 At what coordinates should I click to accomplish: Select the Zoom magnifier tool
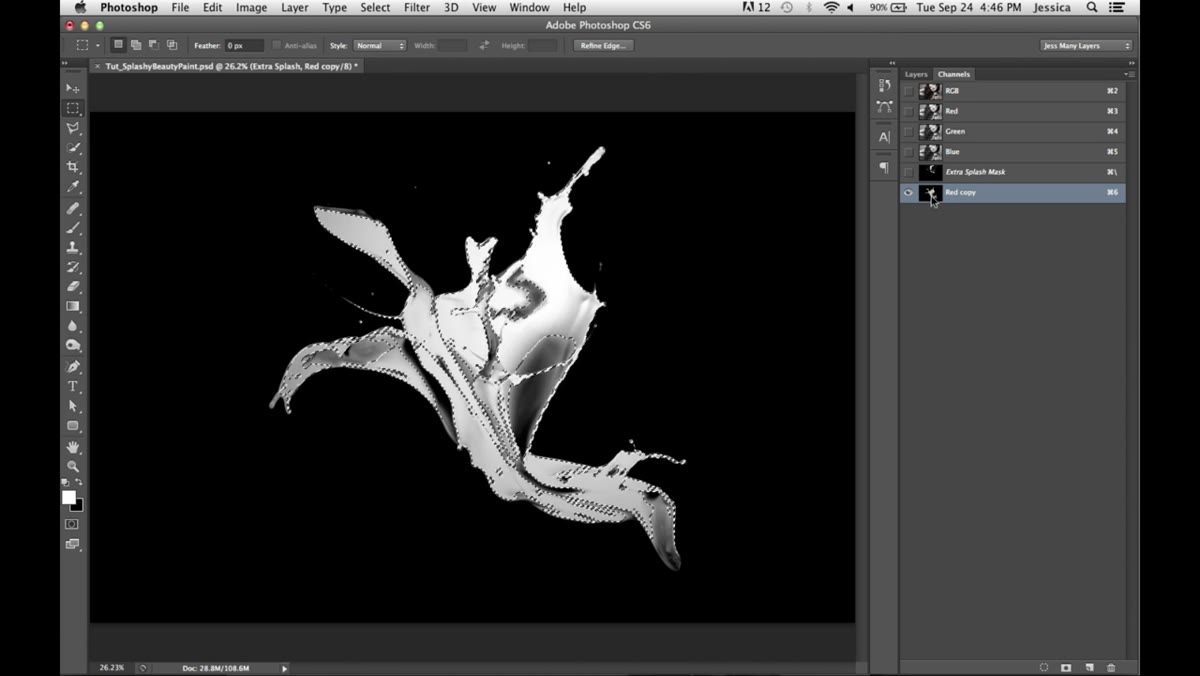coord(73,466)
